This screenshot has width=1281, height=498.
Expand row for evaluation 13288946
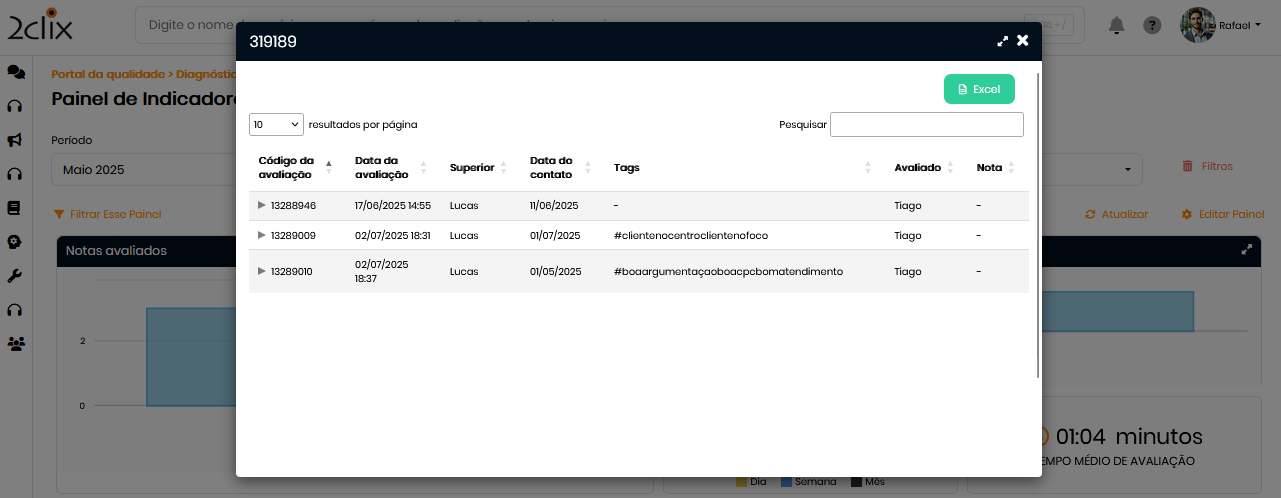[x=262, y=205]
